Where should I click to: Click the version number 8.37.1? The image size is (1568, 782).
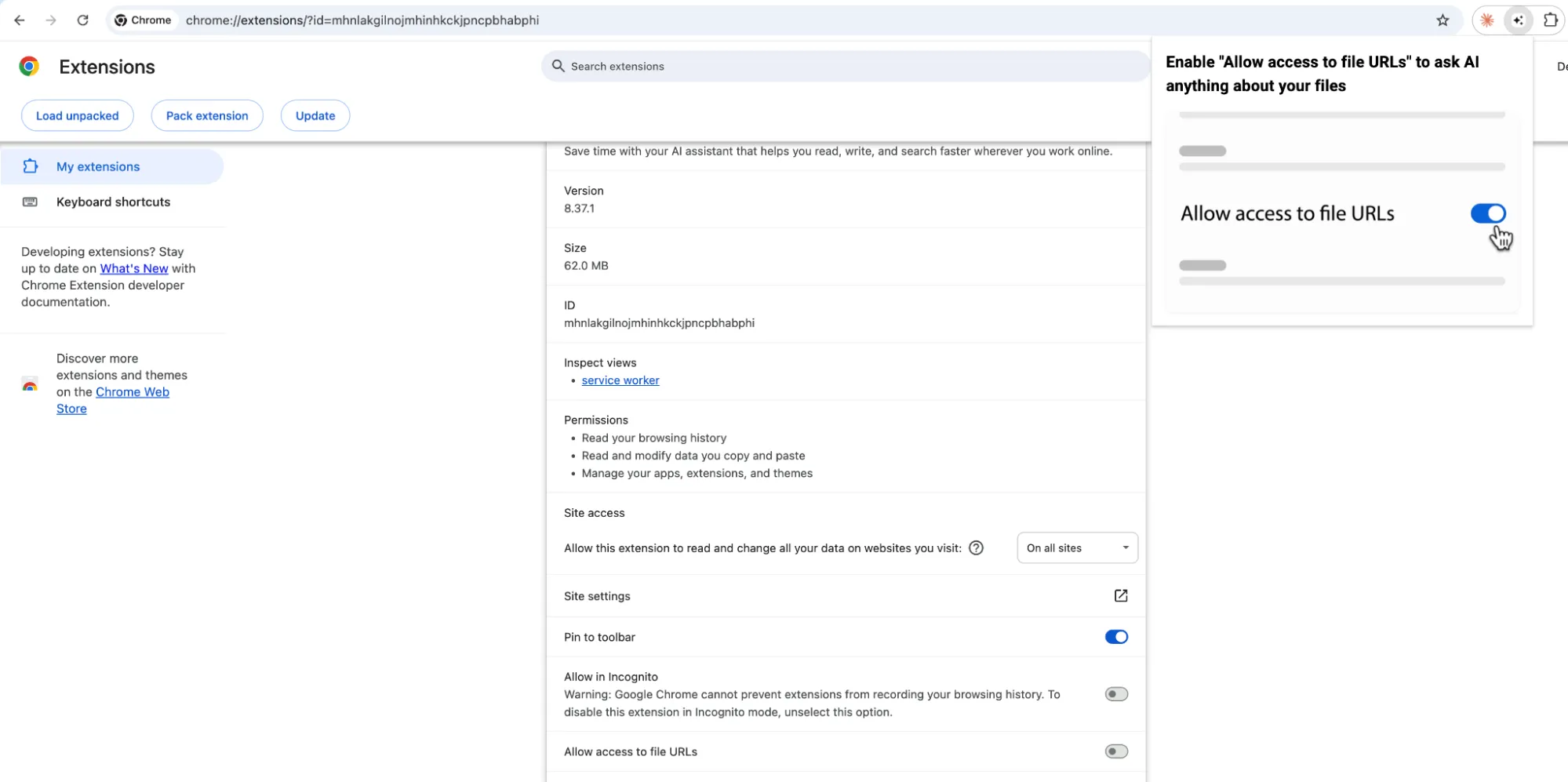(580, 209)
